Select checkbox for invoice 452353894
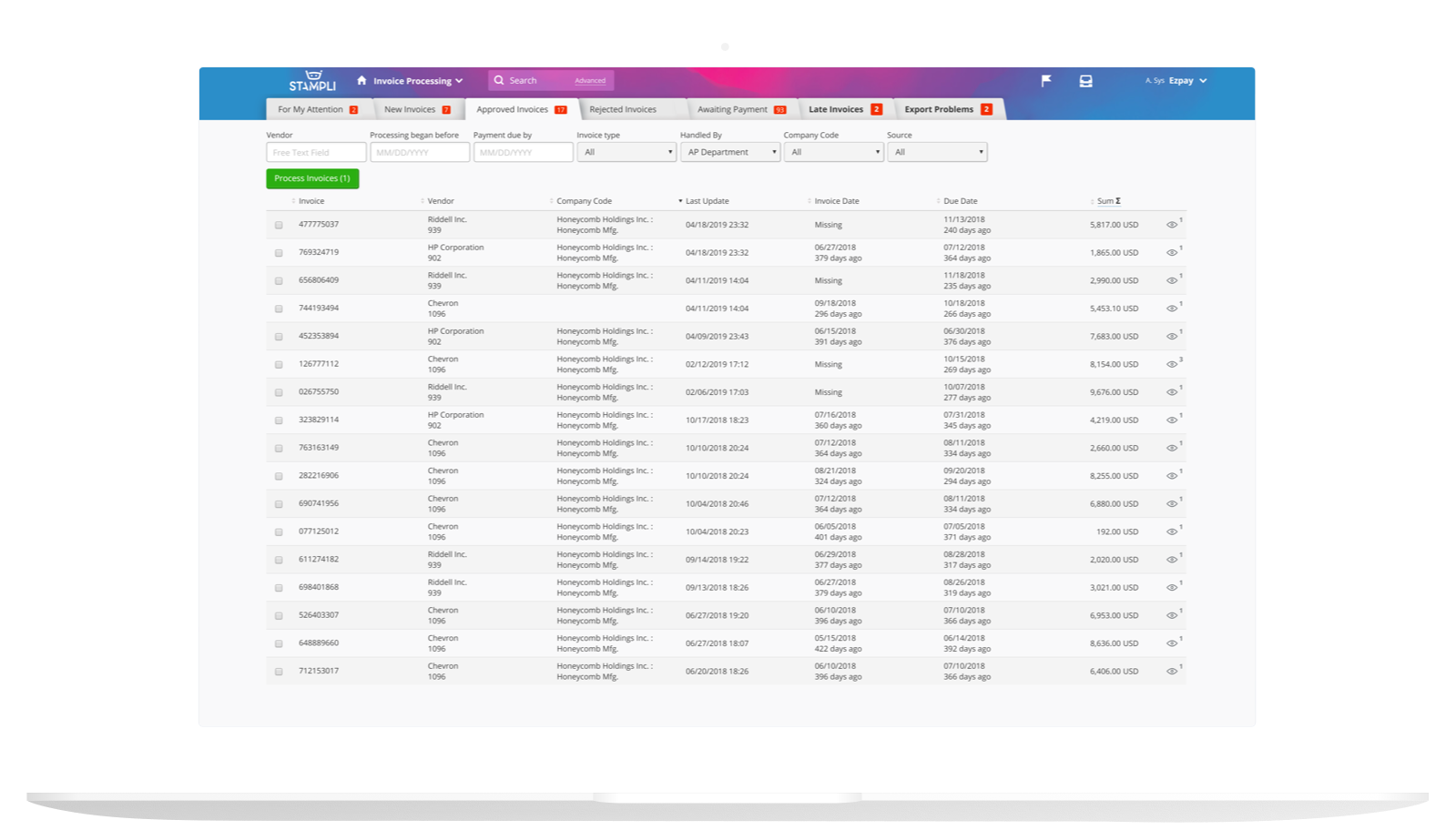Screen dimensions: 1456x830 point(279,337)
